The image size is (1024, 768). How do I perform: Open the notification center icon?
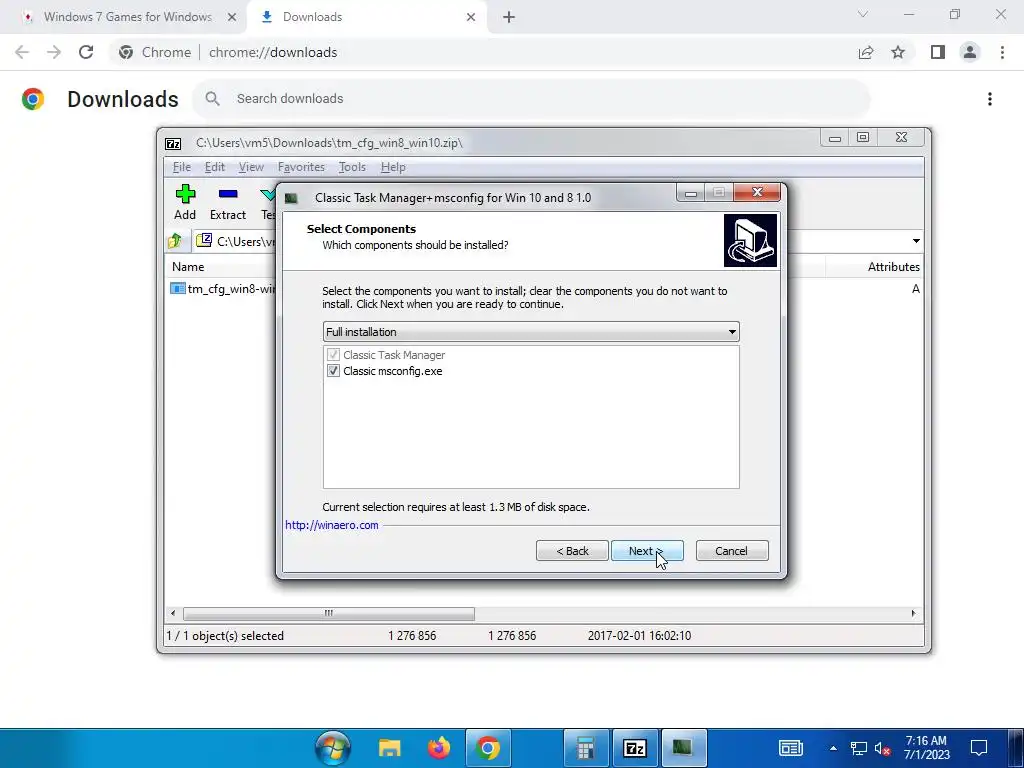979,748
